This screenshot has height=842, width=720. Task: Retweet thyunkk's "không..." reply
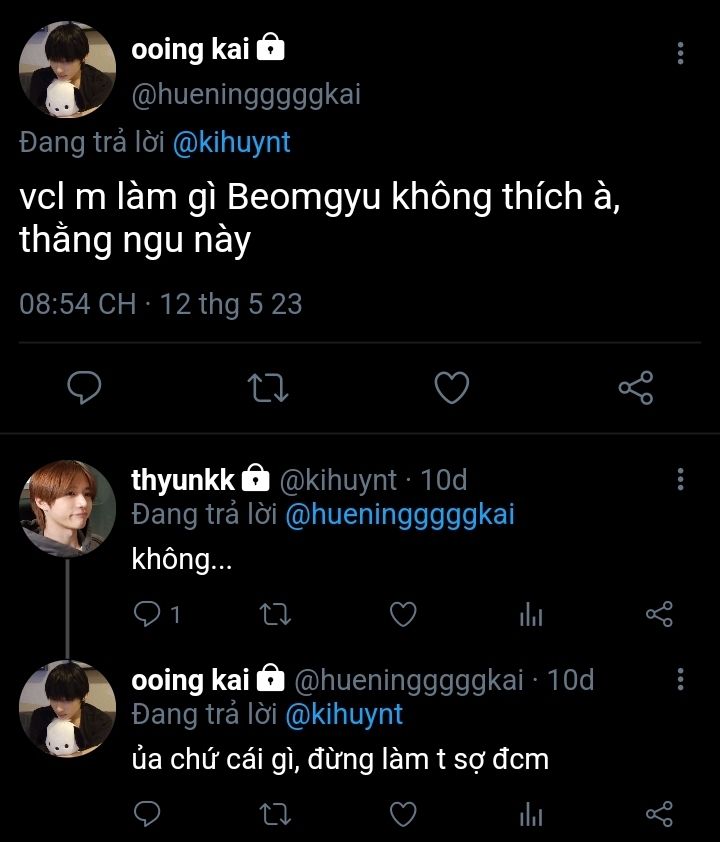pyautogui.click(x=273, y=614)
